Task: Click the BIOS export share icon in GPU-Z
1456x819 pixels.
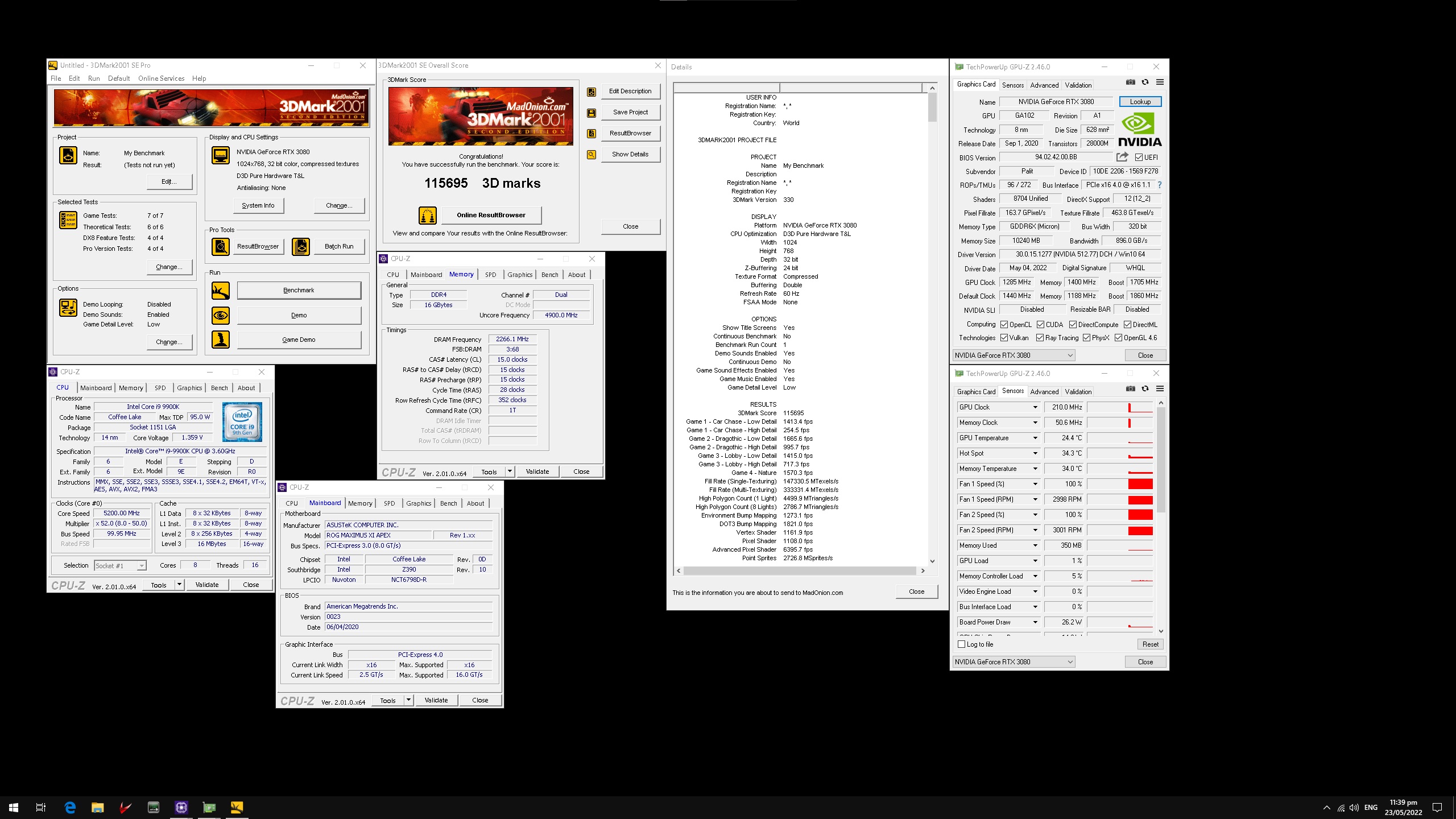Action: coord(1122,157)
